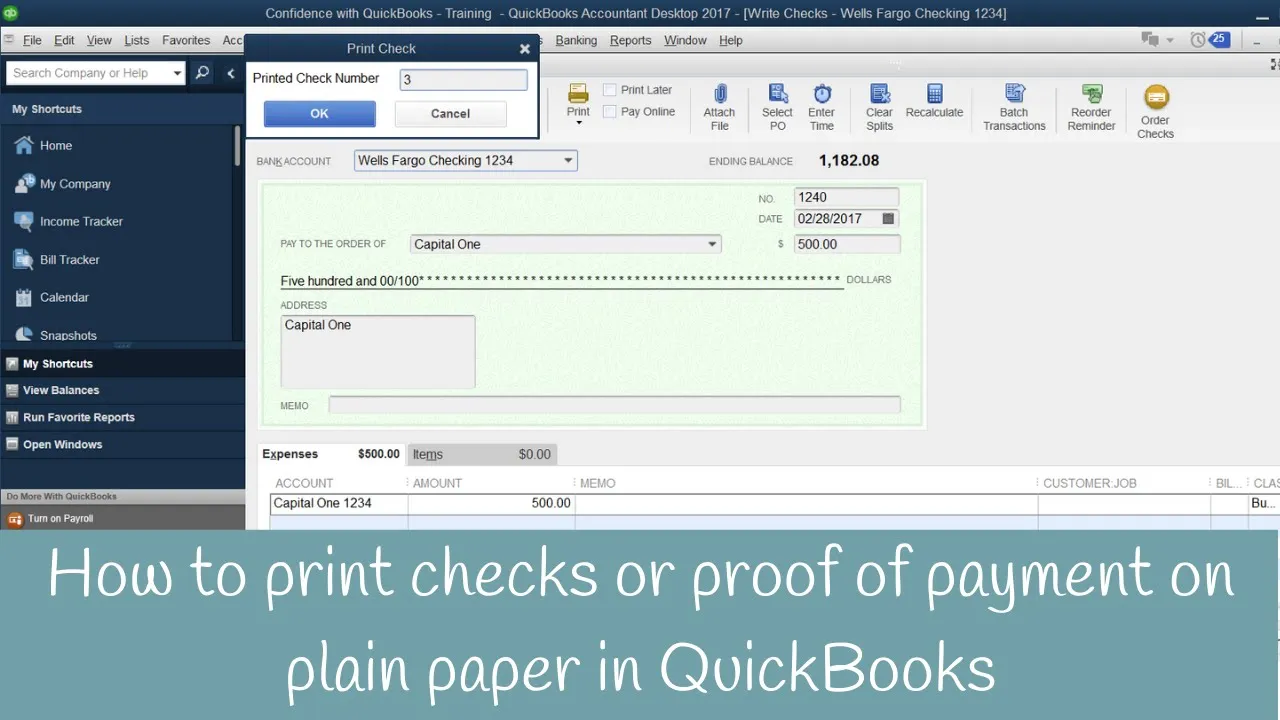Expand the Pay to the Order Of dropdown

tap(712, 244)
